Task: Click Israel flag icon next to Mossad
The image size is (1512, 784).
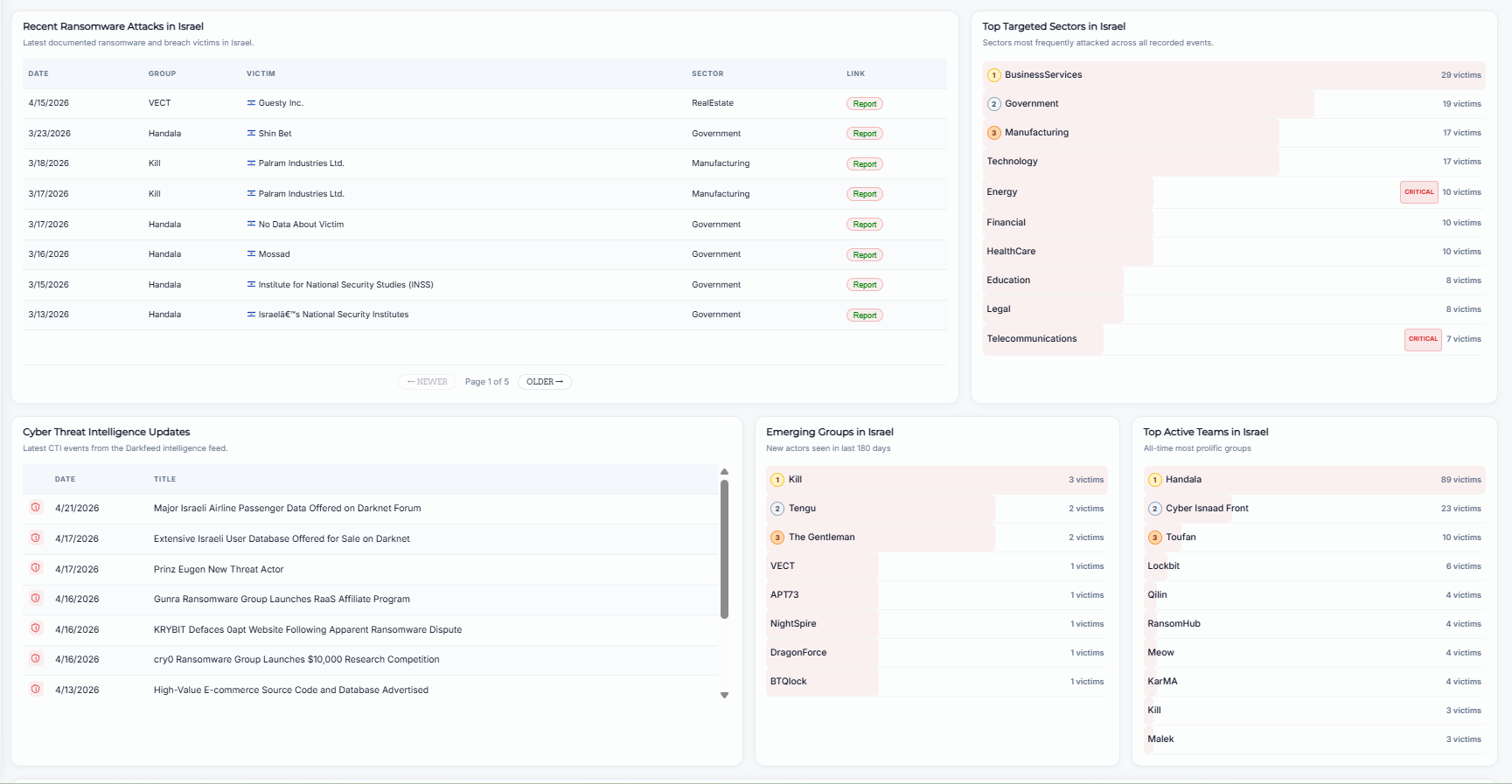Action: point(251,253)
